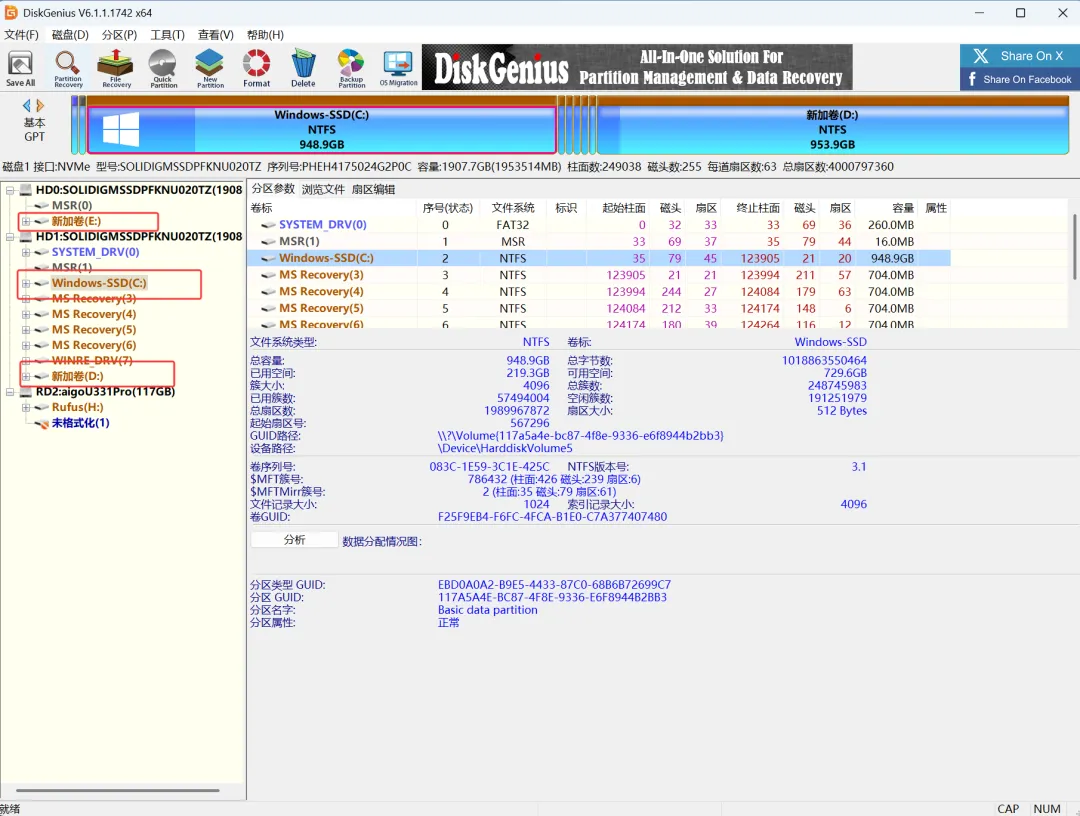Select the MS Recovery(4) row in the partition table
The image size is (1080, 816).
[599, 291]
